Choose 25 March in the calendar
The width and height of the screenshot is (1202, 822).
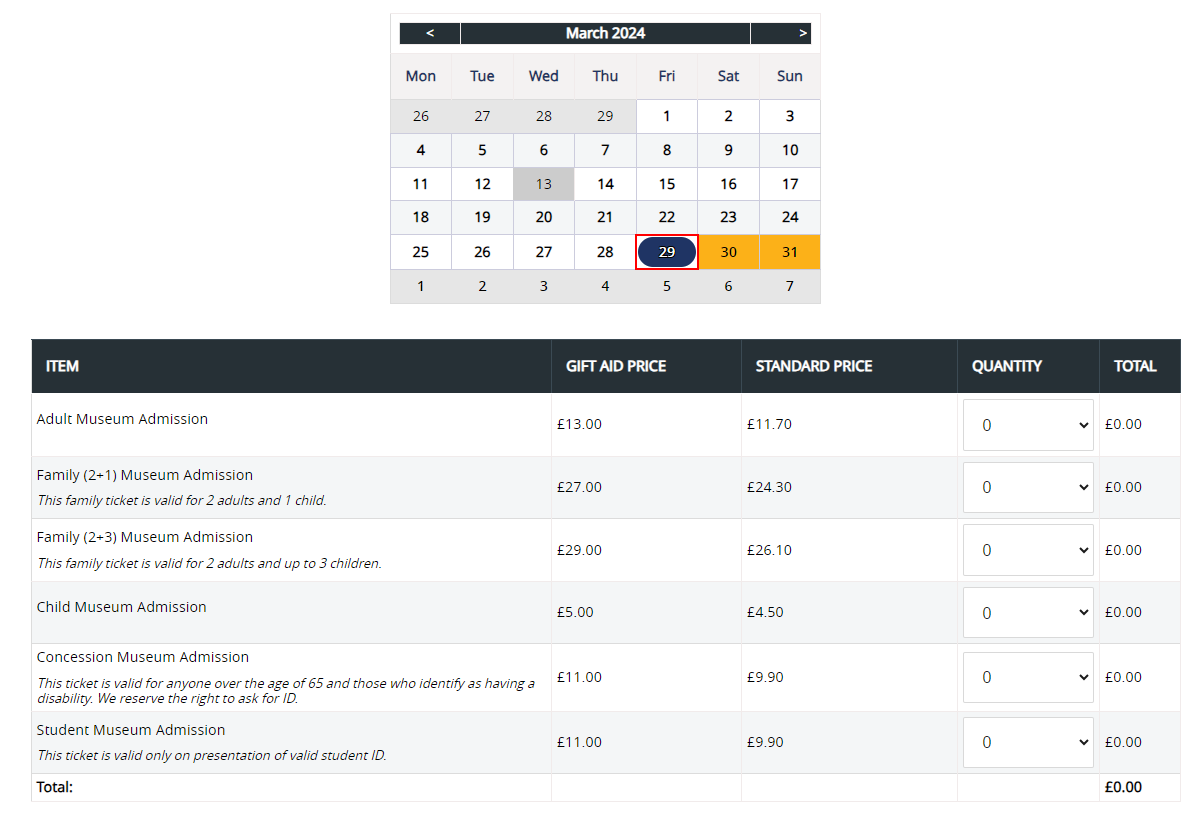point(421,252)
